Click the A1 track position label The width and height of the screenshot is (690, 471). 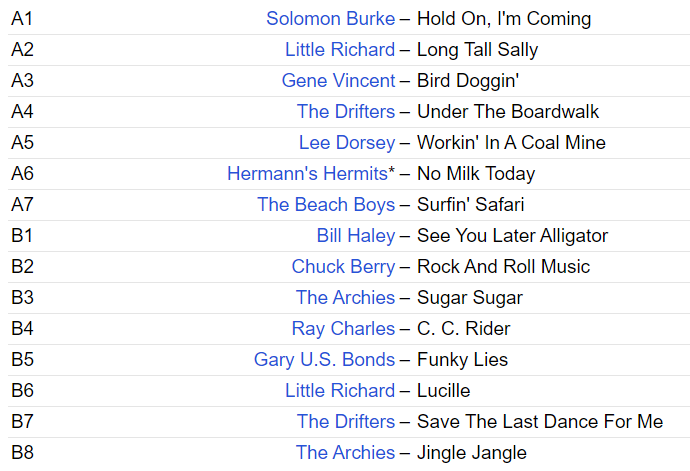click(x=22, y=18)
